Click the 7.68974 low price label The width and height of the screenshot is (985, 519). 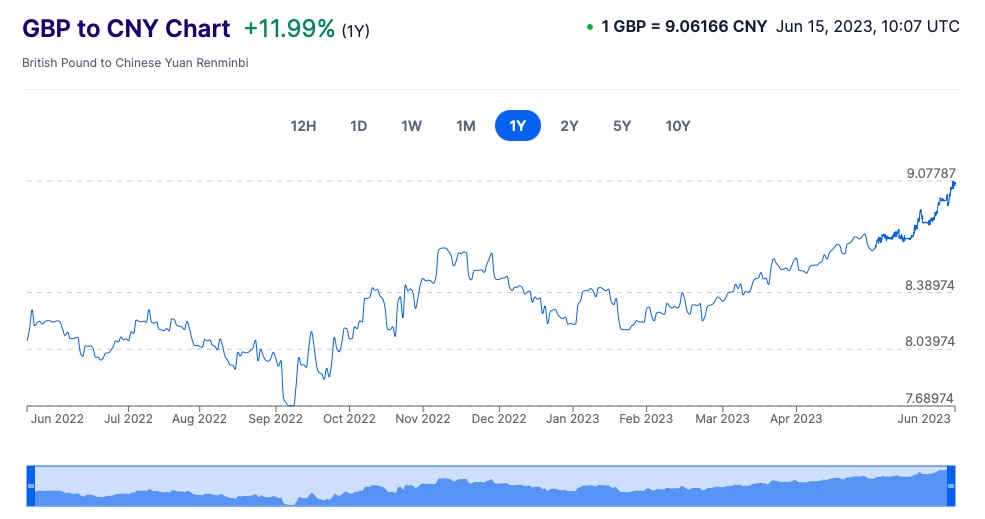click(930, 398)
